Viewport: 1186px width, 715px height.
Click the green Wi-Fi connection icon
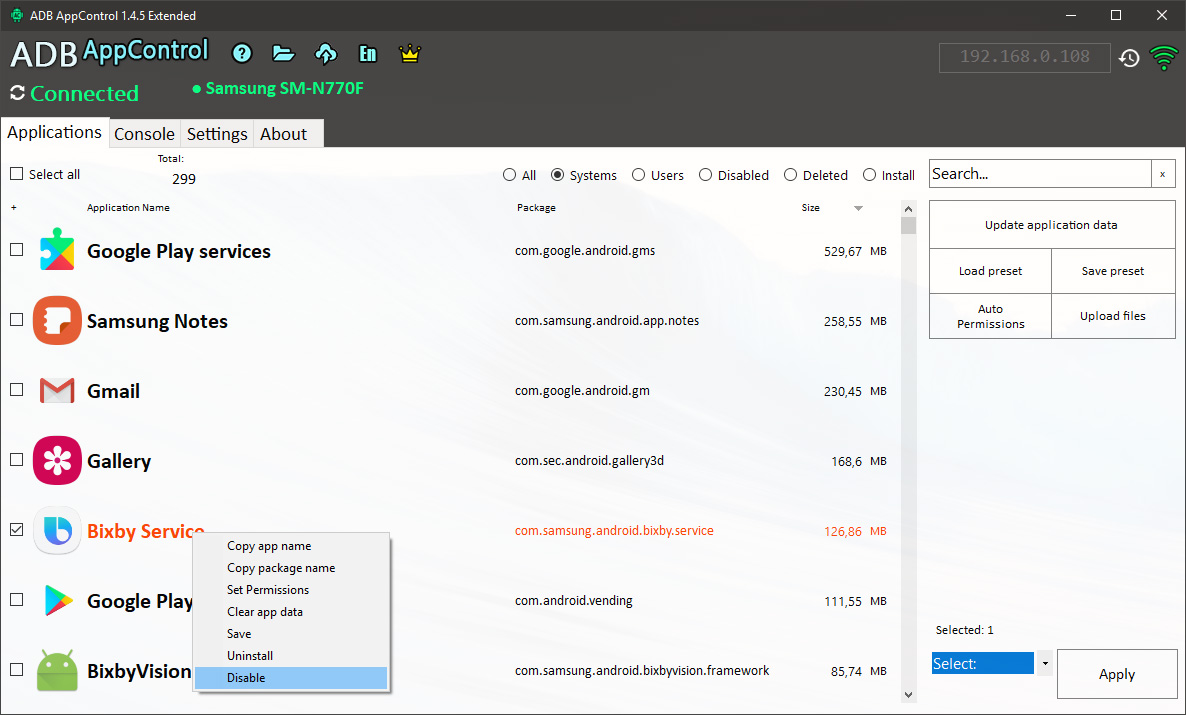click(1163, 58)
